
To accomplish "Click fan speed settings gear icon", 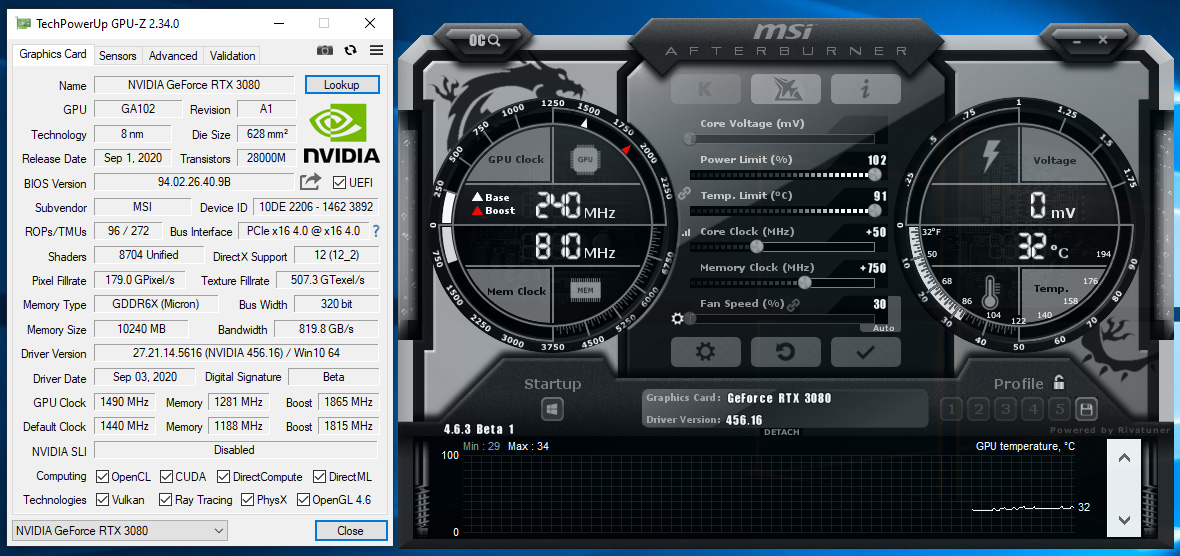I will click(x=677, y=318).
